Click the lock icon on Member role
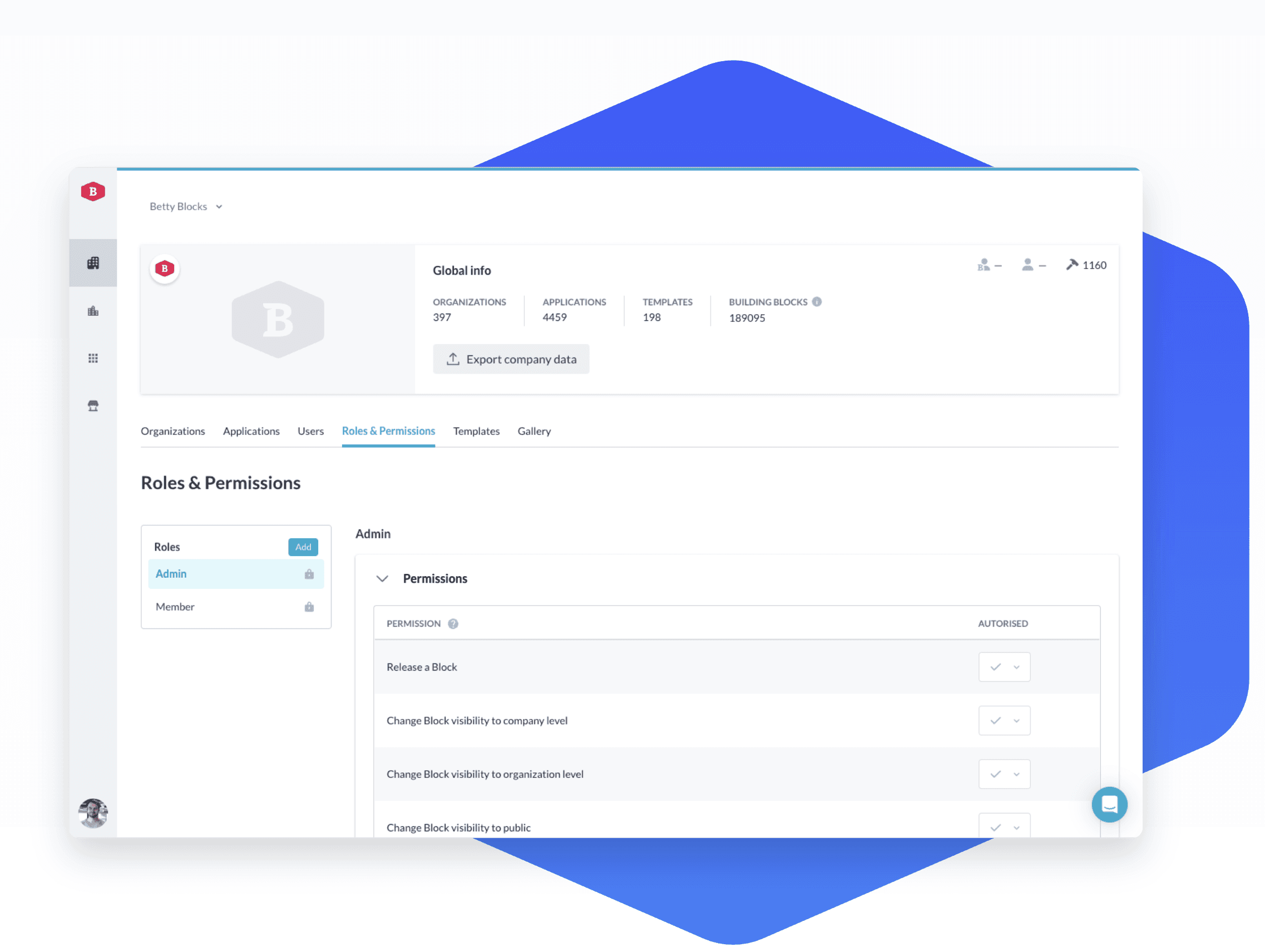The width and height of the screenshot is (1265, 952). (309, 607)
